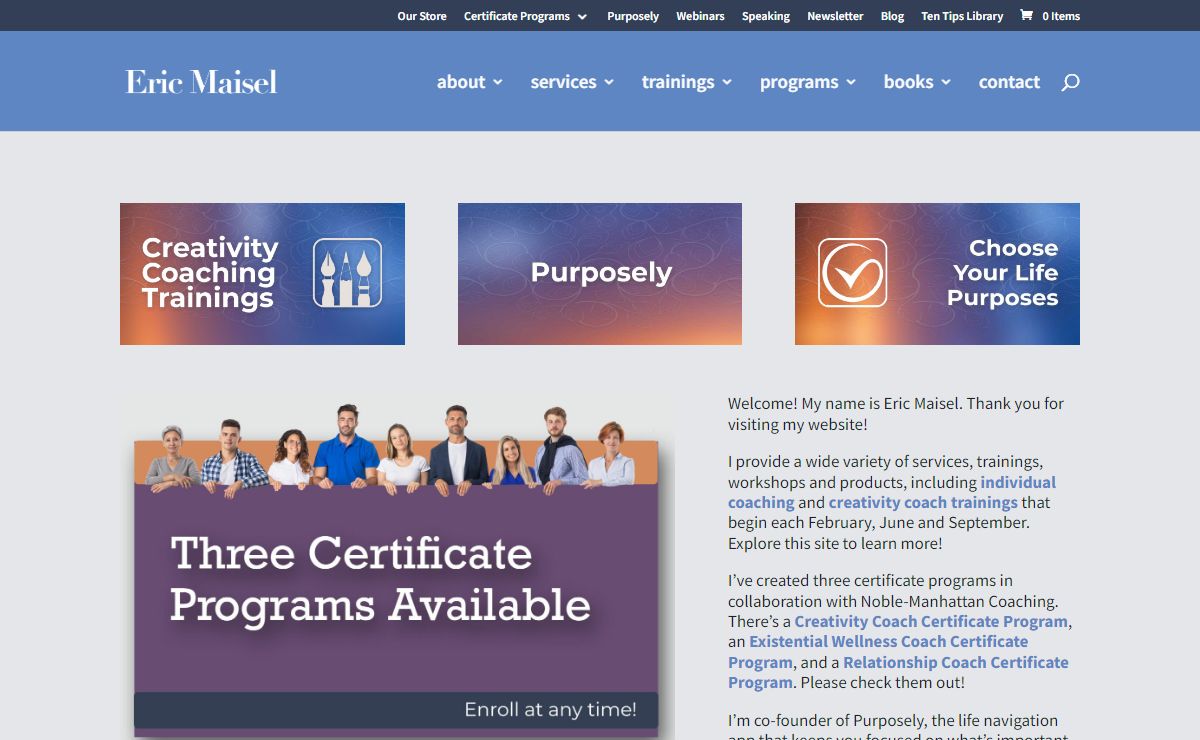1200x740 pixels.
Task: Visit Purposely link in top bar
Action: 633,16
